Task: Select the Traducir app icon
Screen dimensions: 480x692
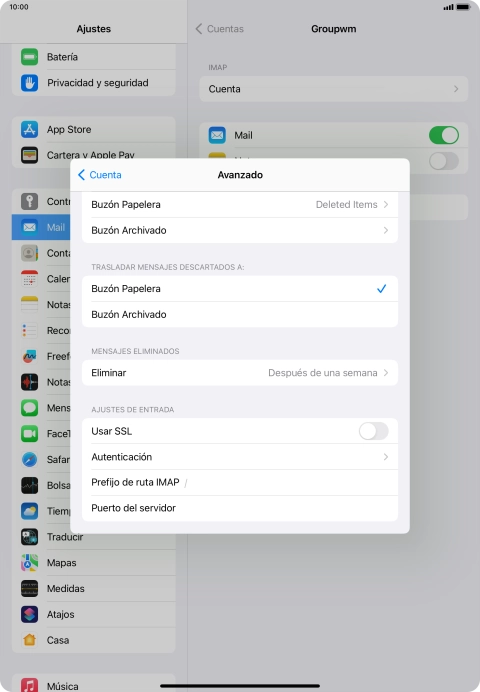Action: (x=30, y=537)
